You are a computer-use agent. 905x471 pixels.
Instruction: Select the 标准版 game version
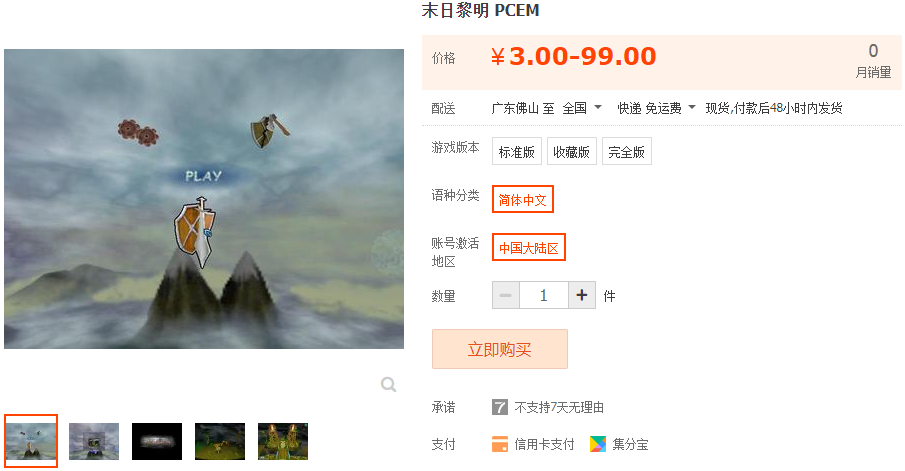[517, 152]
